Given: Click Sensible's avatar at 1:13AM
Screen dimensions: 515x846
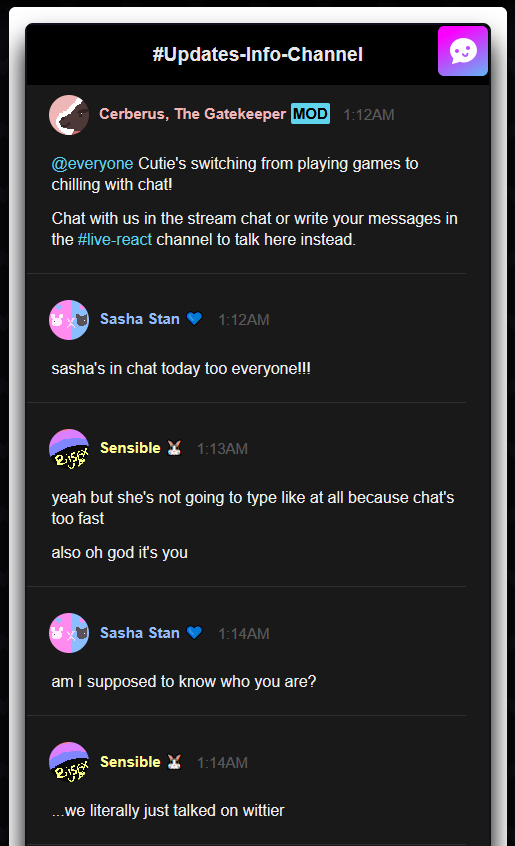Looking at the screenshot, I should (x=69, y=449).
